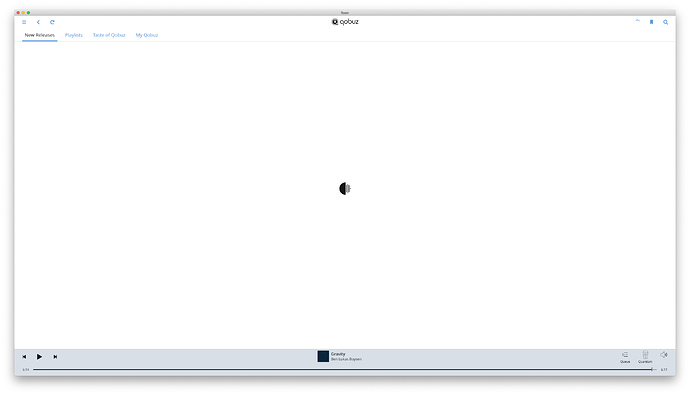Skip to the next track
690x394 pixels.
click(x=55, y=357)
